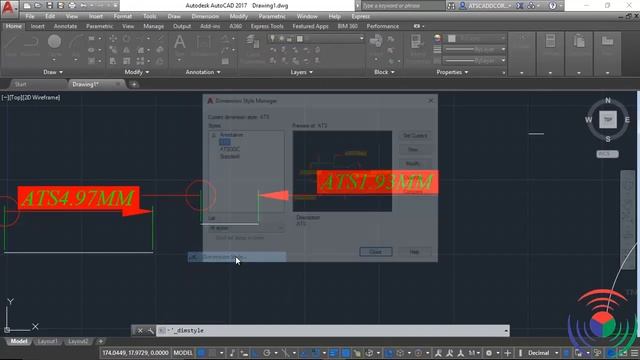Expand the Modify panel dropdown
The width and height of the screenshot is (640, 360).
click(x=137, y=72)
